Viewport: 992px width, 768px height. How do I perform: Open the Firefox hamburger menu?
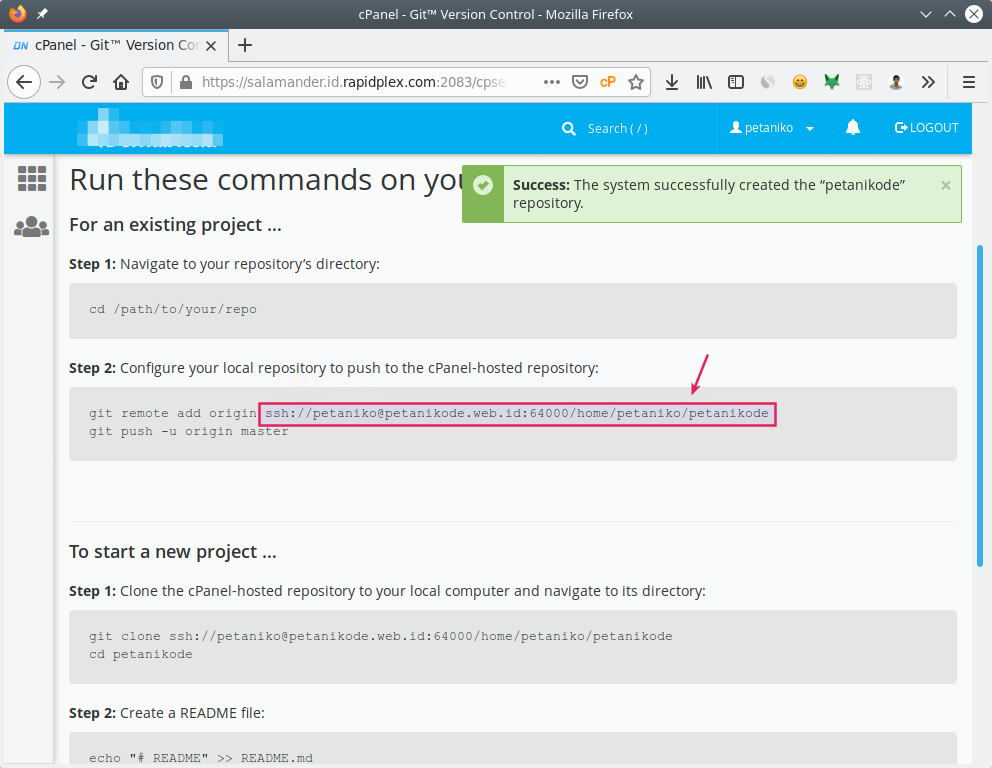(x=967, y=82)
